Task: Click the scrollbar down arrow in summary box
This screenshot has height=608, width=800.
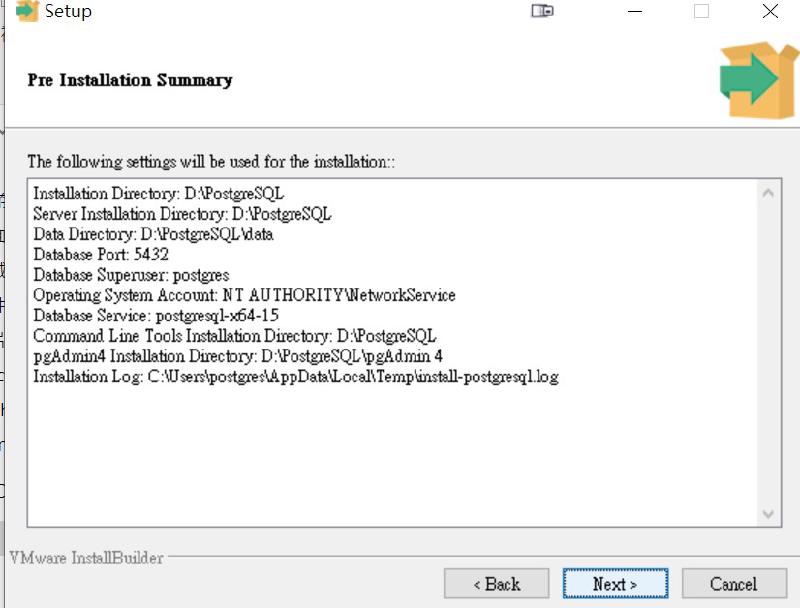Action: tap(768, 514)
